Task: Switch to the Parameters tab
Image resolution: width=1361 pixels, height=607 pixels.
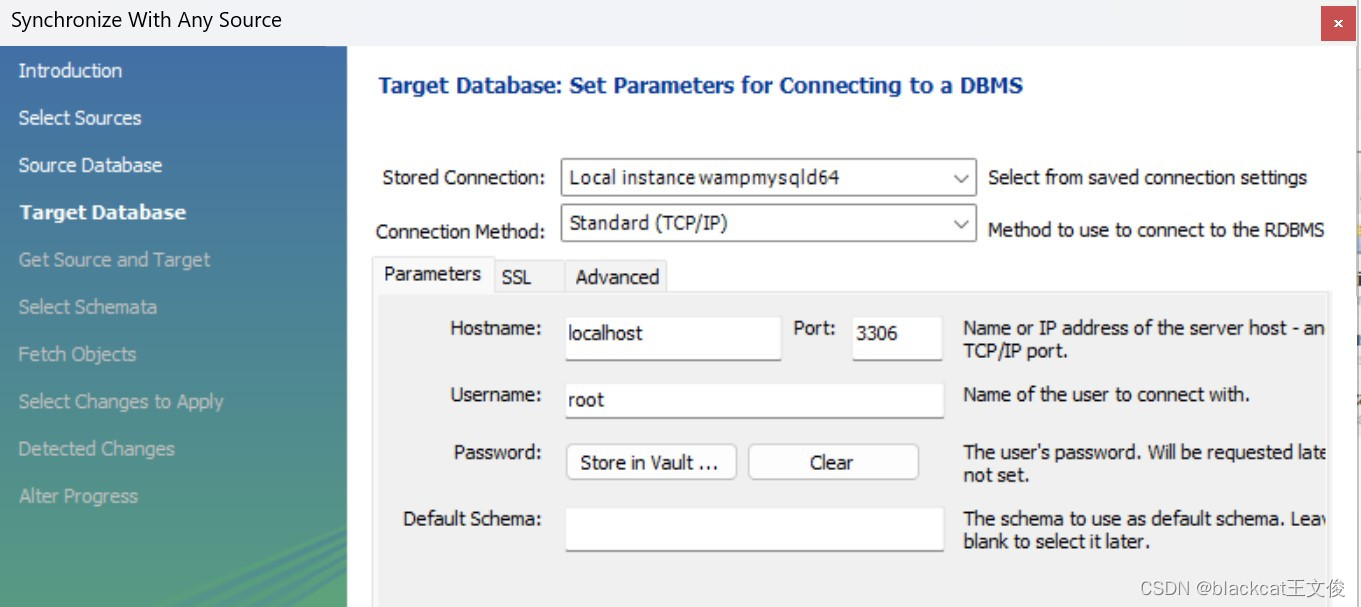Action: coord(432,274)
